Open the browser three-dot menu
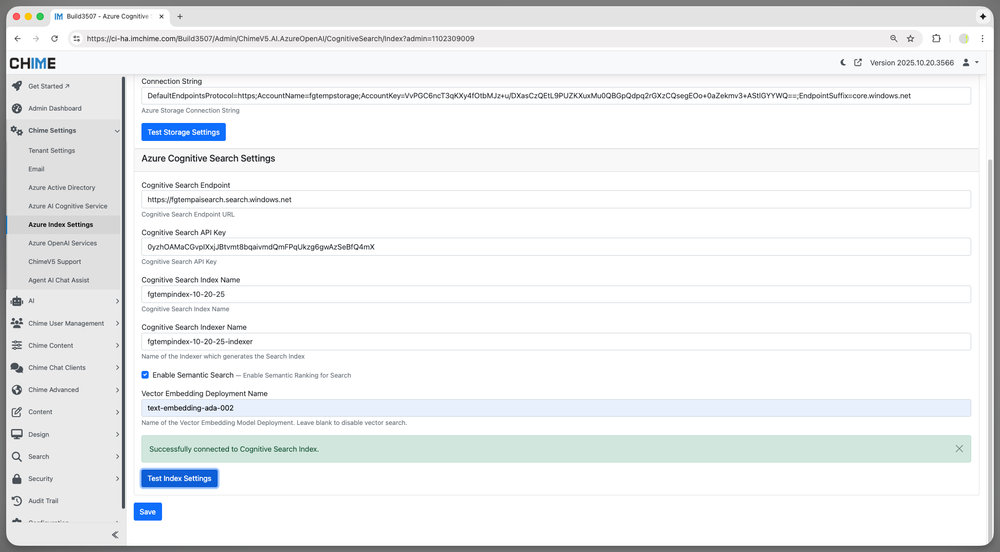The image size is (1000, 552). pyautogui.click(x=982, y=38)
